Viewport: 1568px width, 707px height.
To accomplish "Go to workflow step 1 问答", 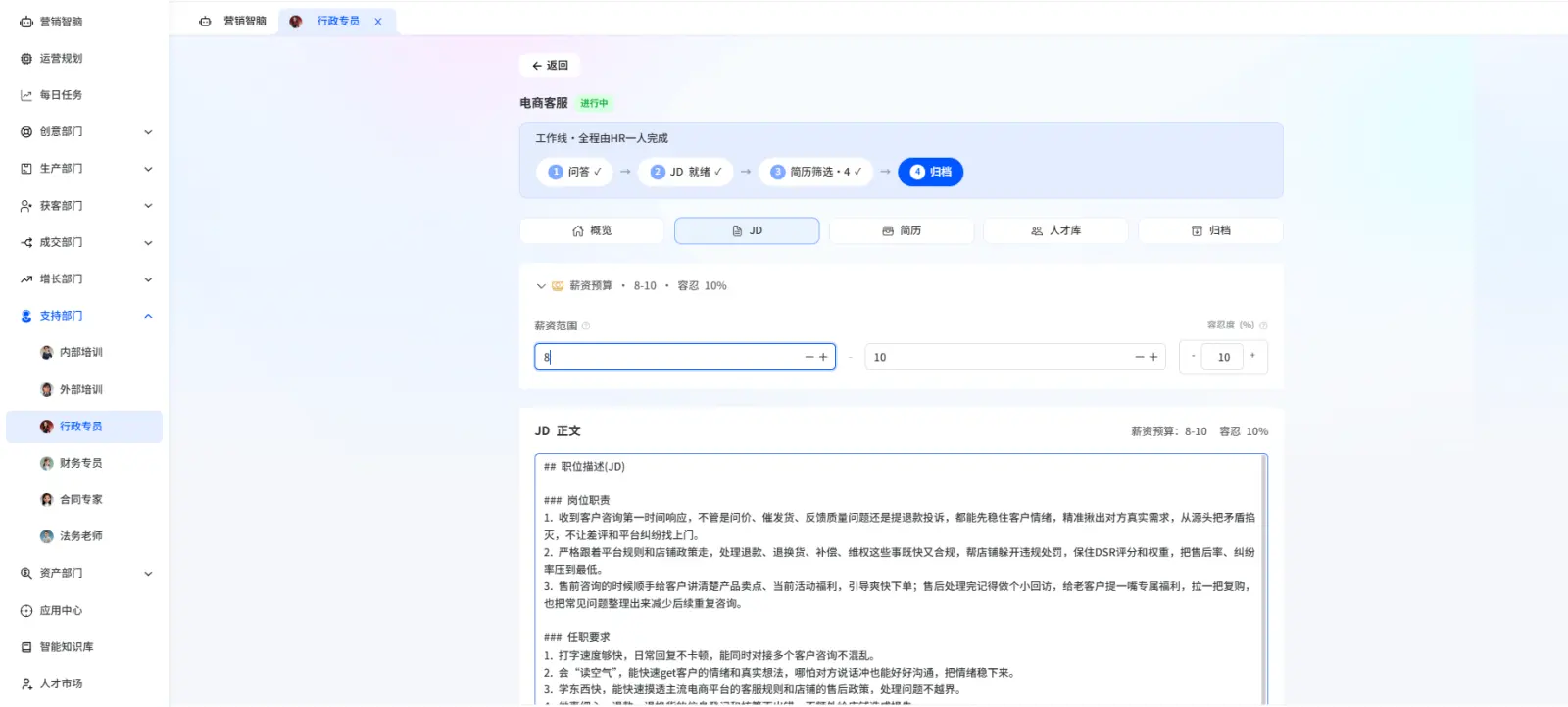I will pyautogui.click(x=574, y=172).
